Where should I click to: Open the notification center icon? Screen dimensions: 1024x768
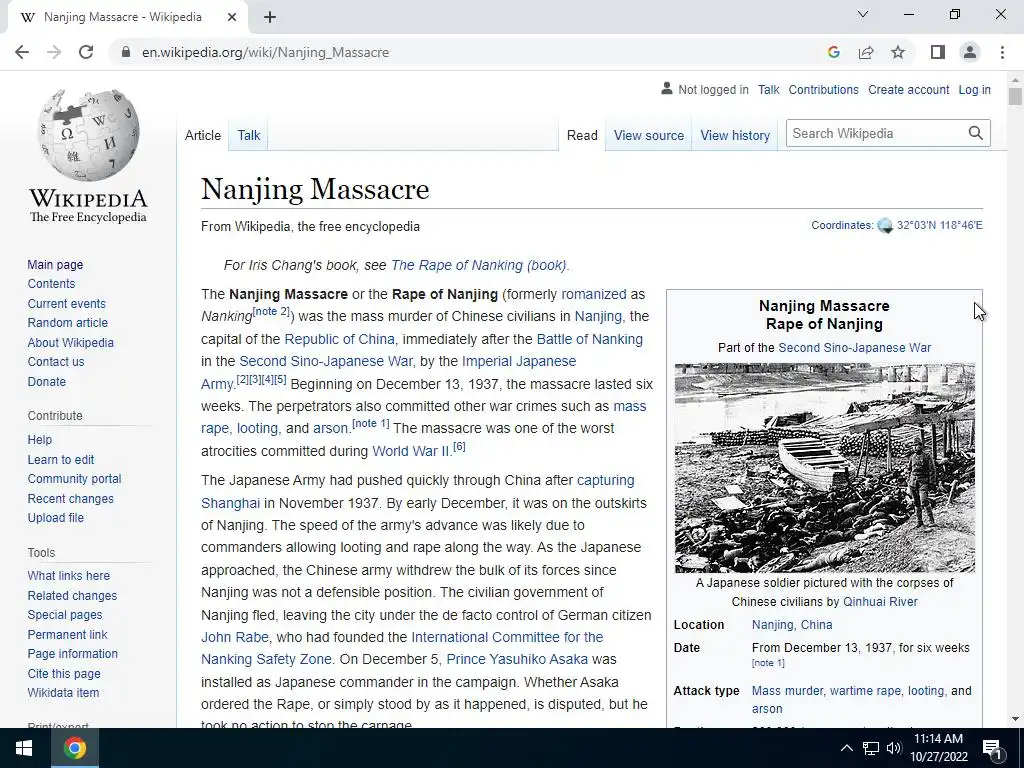point(993,748)
